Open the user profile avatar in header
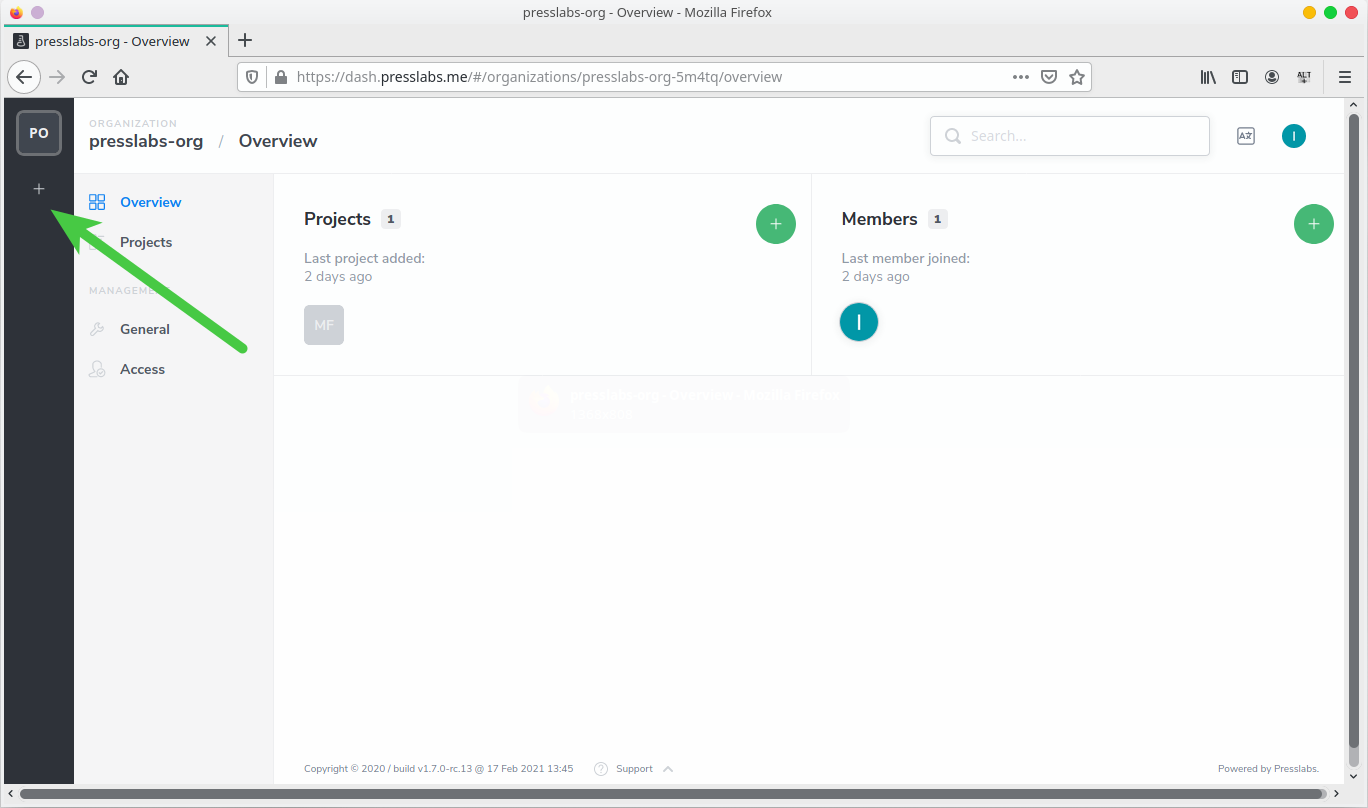Viewport: 1368px width, 808px height. click(1294, 136)
